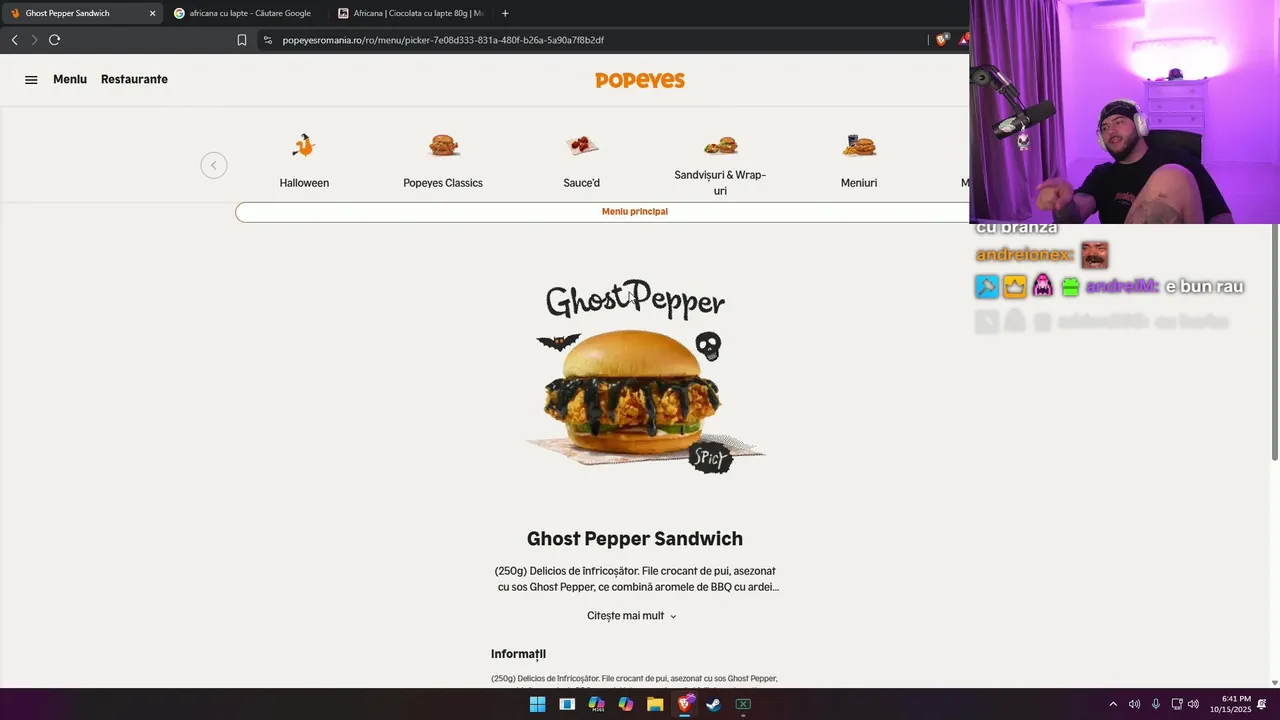Open Xbox Game Bar icon on taskbar
Screen dimensions: 1280x720
coord(743,704)
